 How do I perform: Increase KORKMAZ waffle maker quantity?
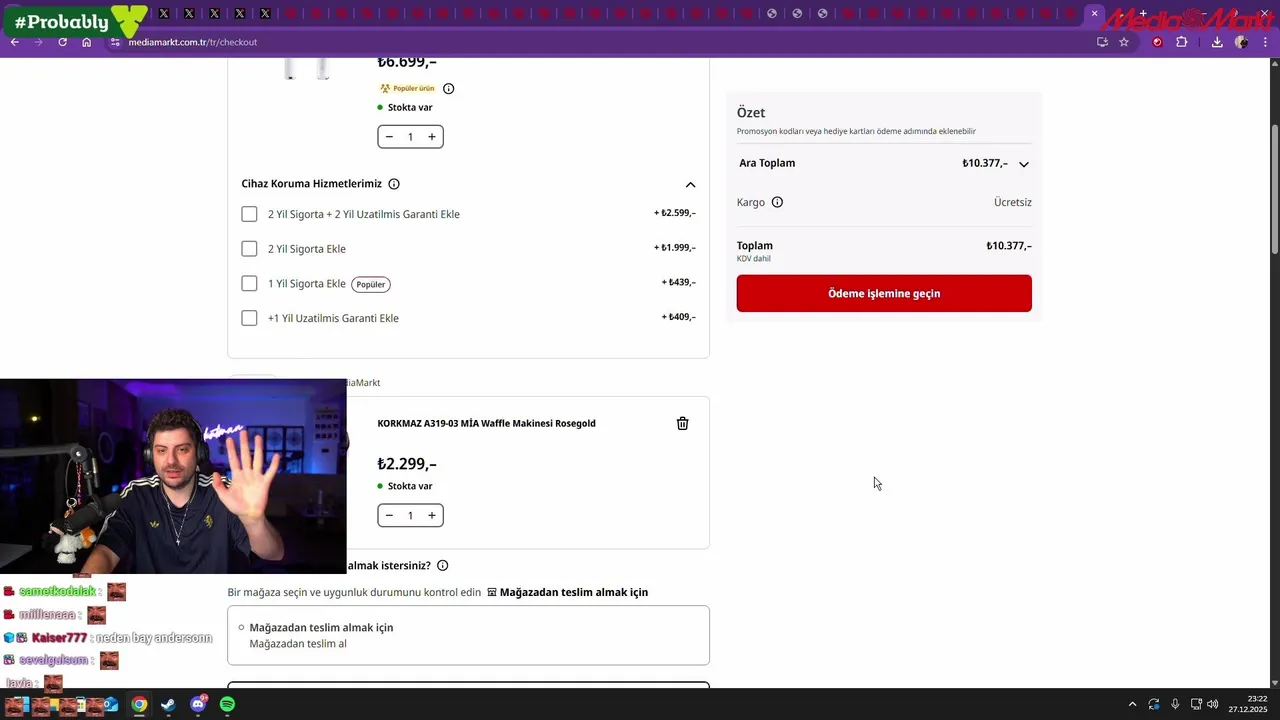(x=432, y=516)
